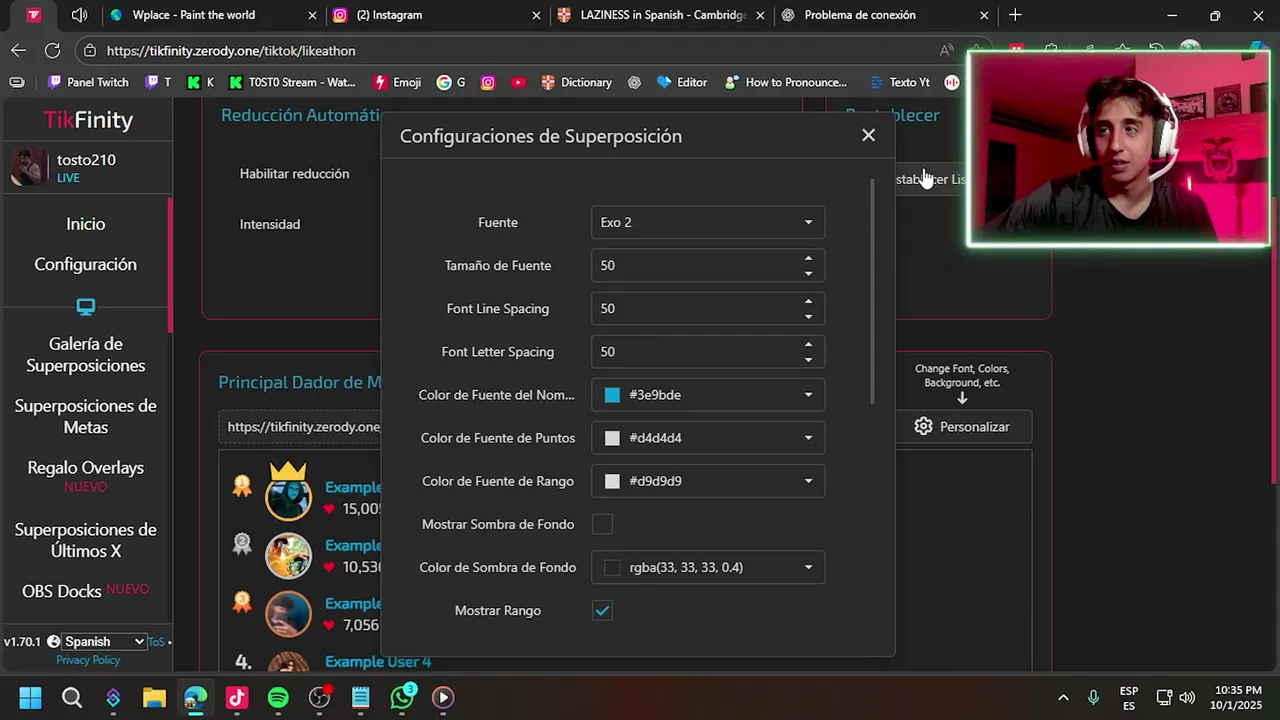Click the tab audio speaker icon
1280x720 pixels.
click(80, 15)
